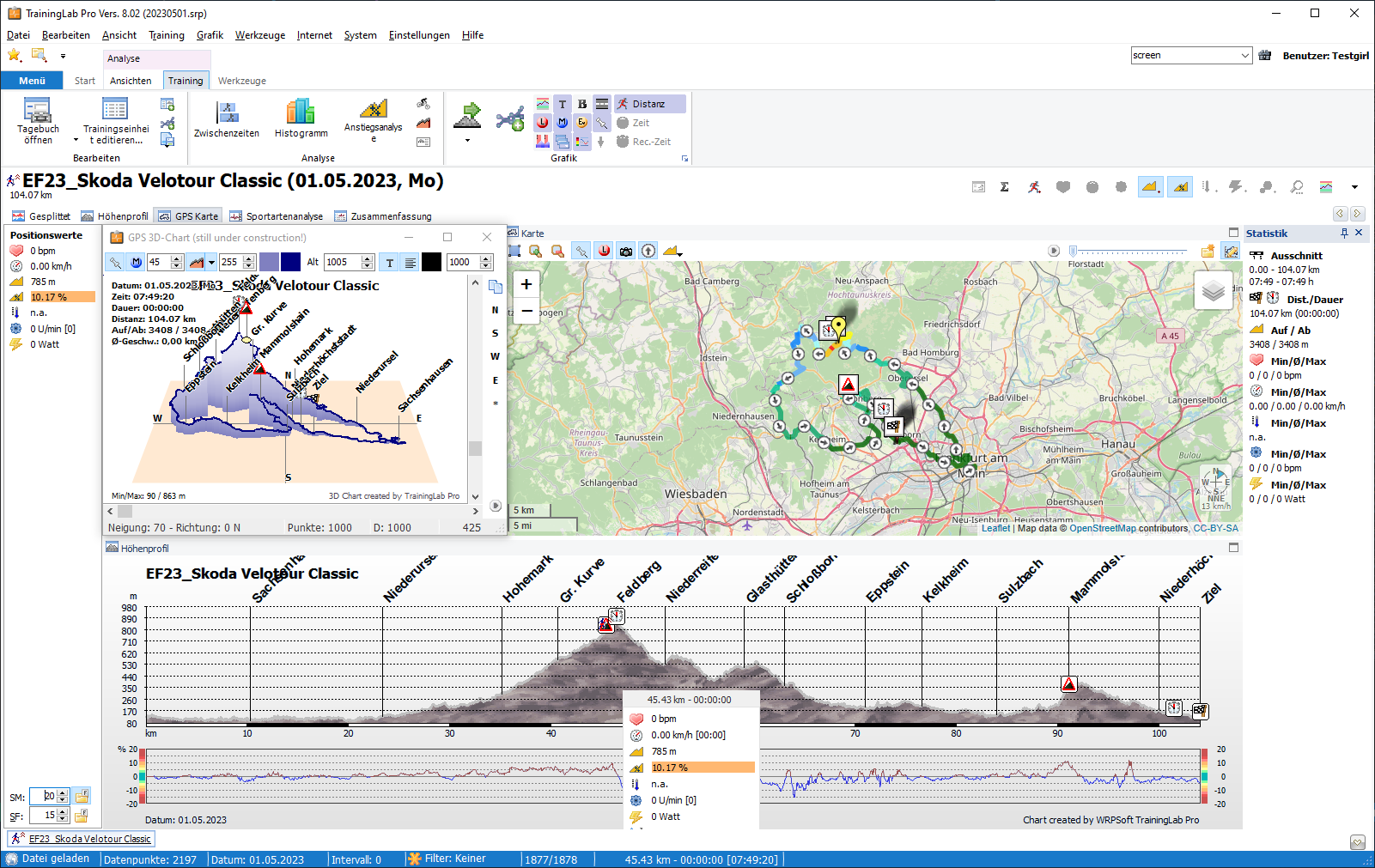Toggle text T option in Grafik group
The width and height of the screenshot is (1375, 868).
pos(563,104)
